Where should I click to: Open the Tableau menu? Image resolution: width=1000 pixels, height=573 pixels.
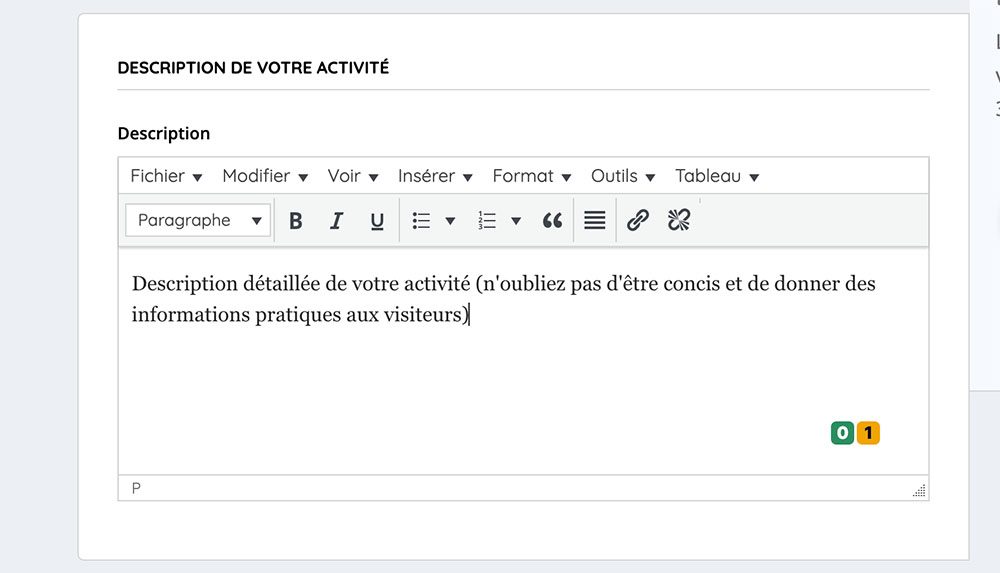717,176
